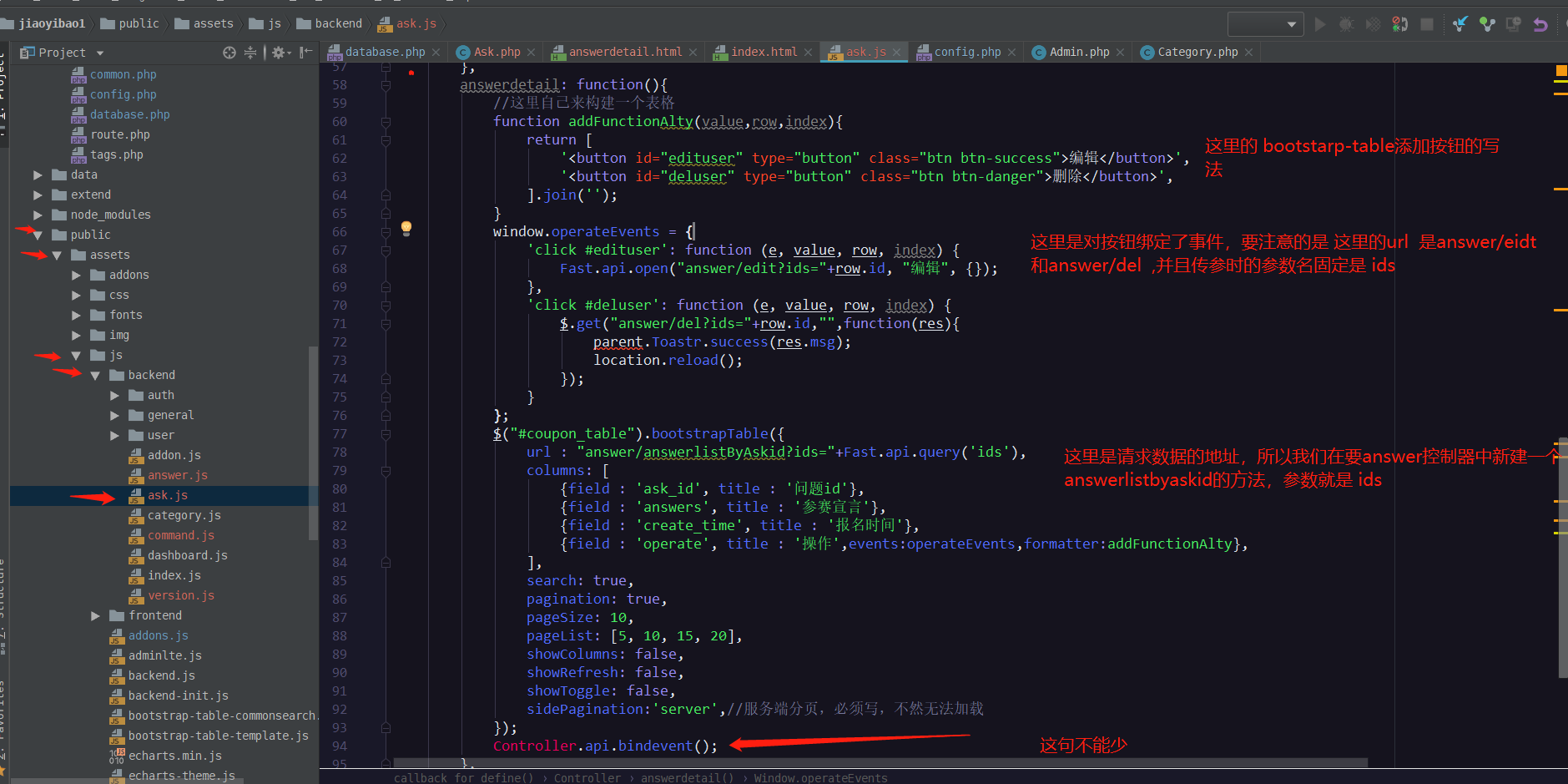
Task: Click the Run button in toolbar
Action: coord(1320,24)
